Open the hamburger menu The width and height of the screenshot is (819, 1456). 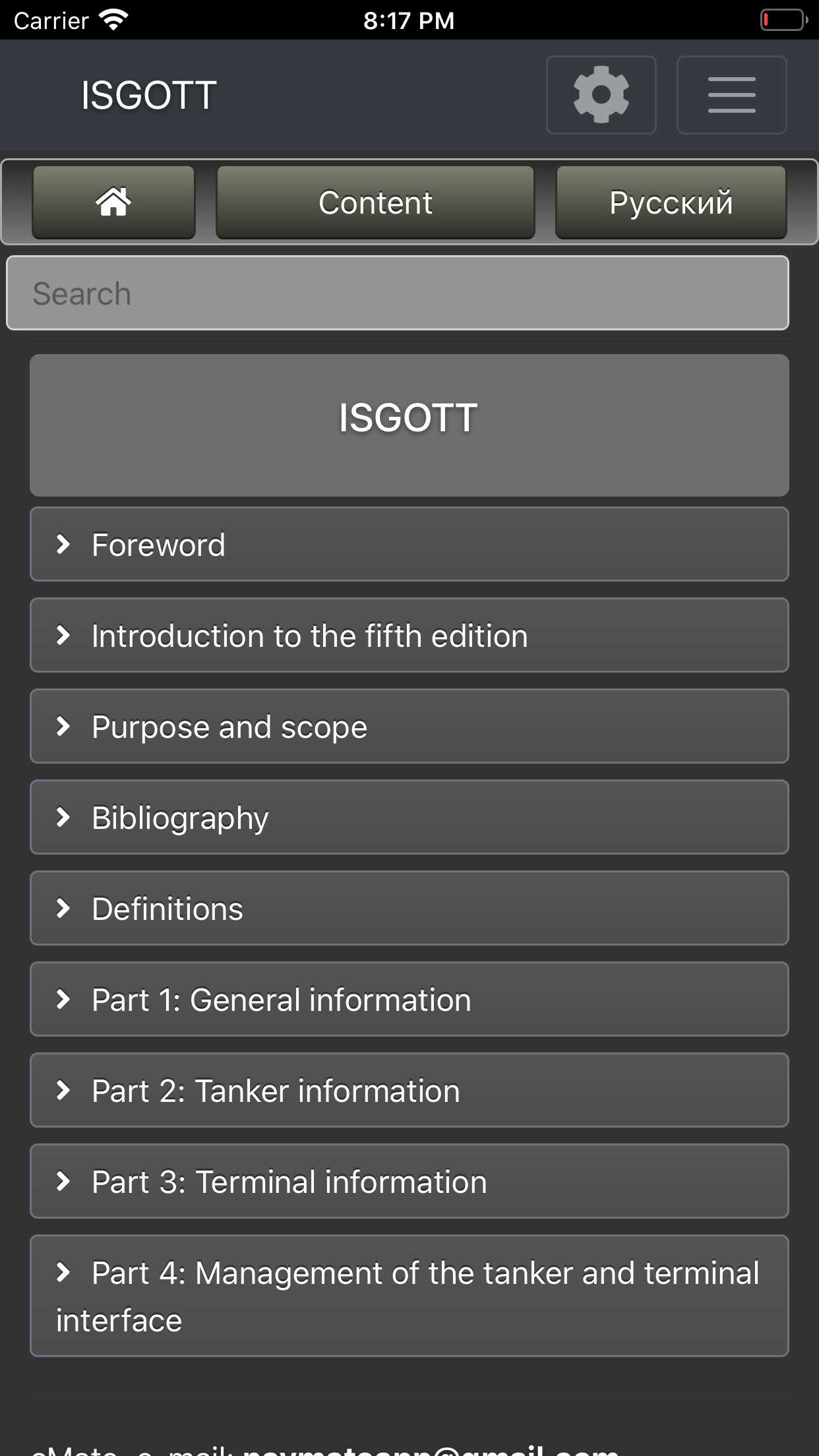click(x=731, y=95)
